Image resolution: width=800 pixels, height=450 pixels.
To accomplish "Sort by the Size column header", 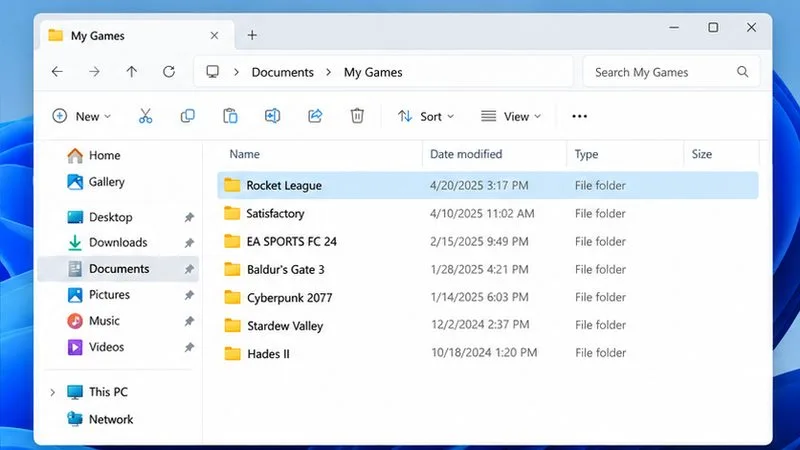I will (x=702, y=154).
